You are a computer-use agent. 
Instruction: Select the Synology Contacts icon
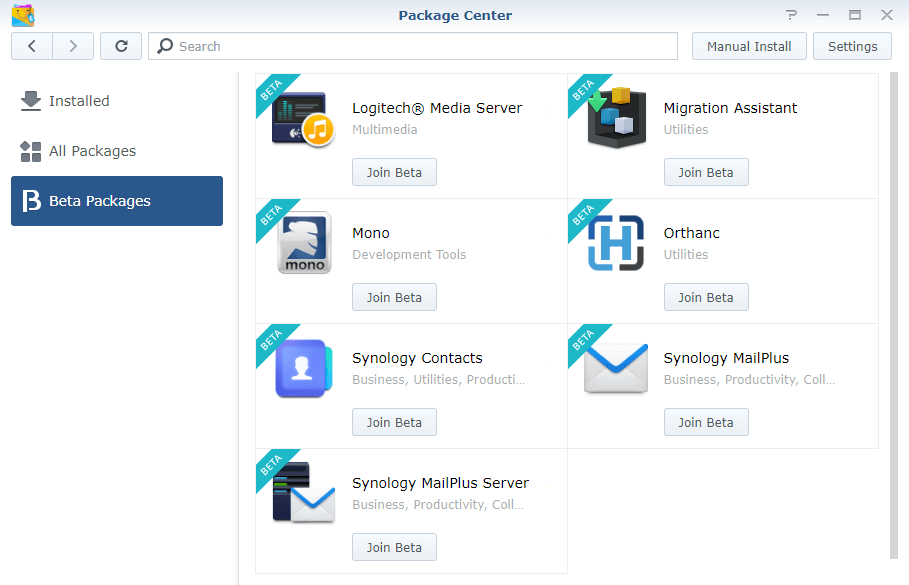point(304,368)
